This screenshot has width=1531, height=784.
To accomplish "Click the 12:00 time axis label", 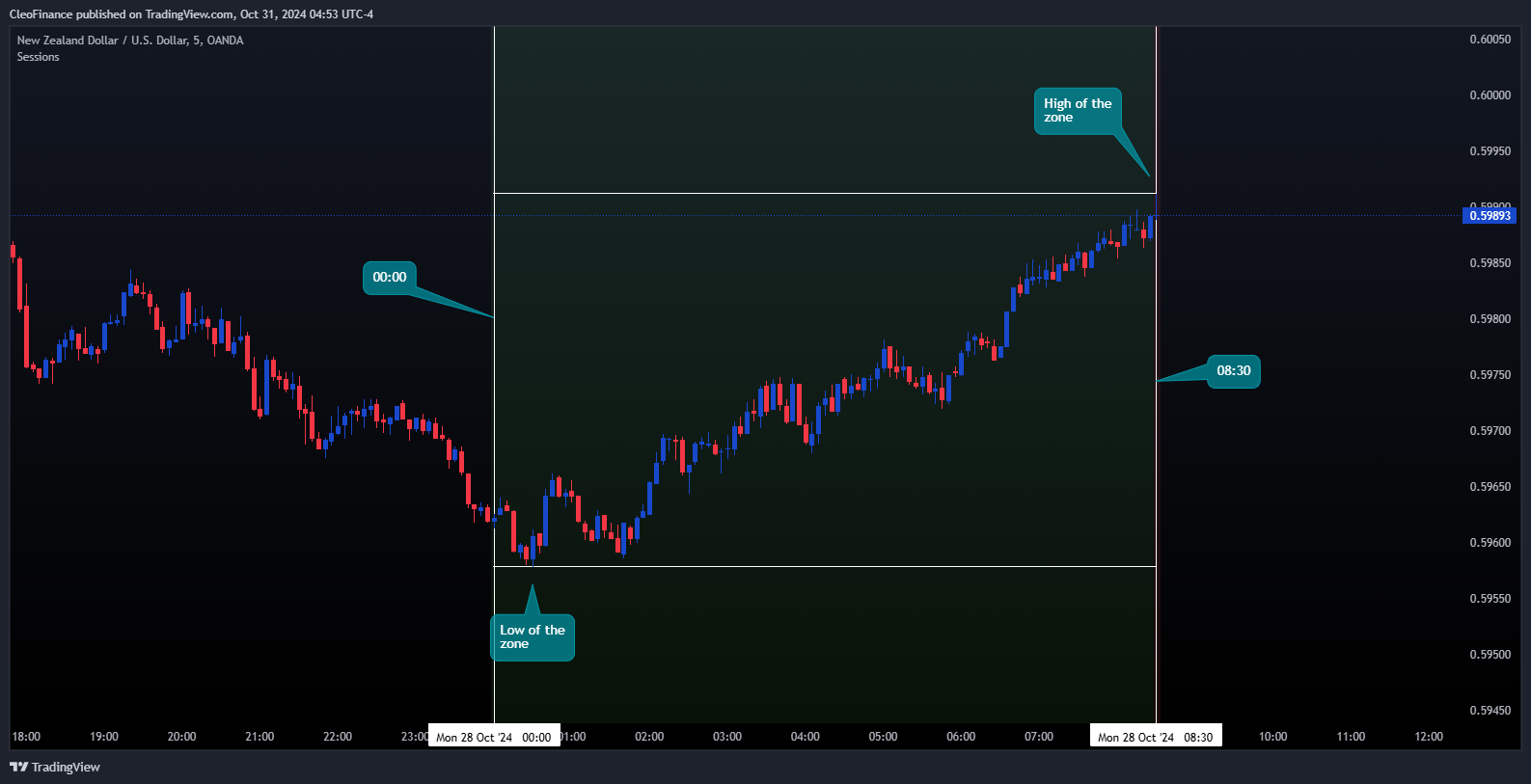I will click(1429, 737).
